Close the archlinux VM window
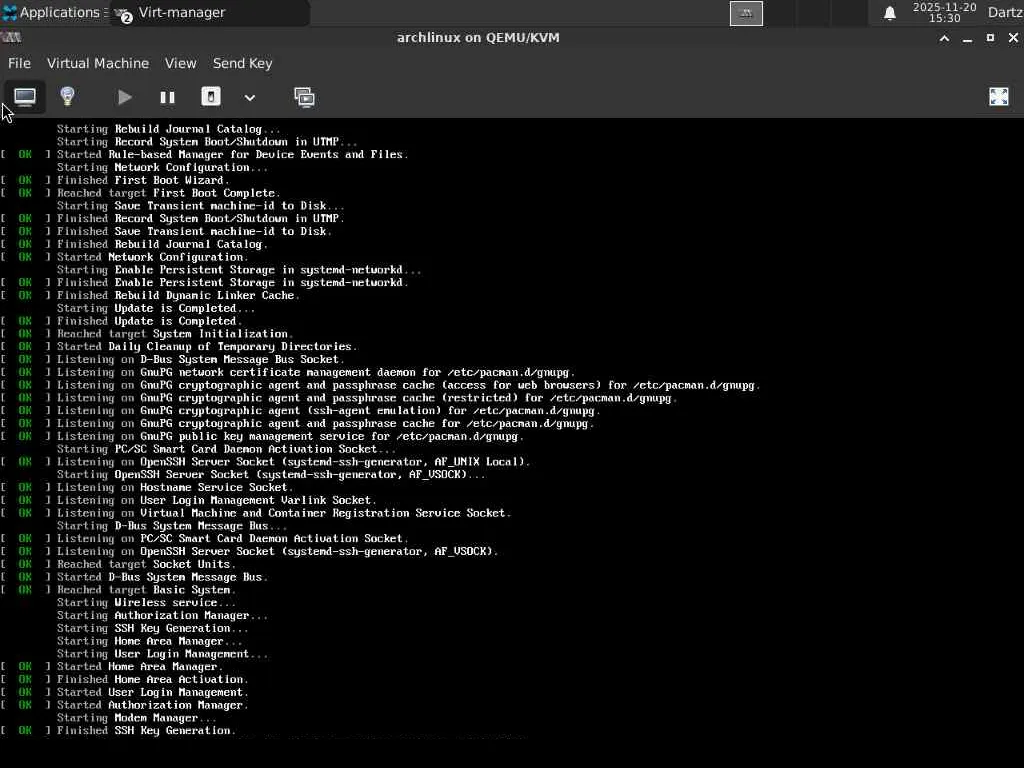Viewport: 1024px width, 768px height. coord(1013,38)
